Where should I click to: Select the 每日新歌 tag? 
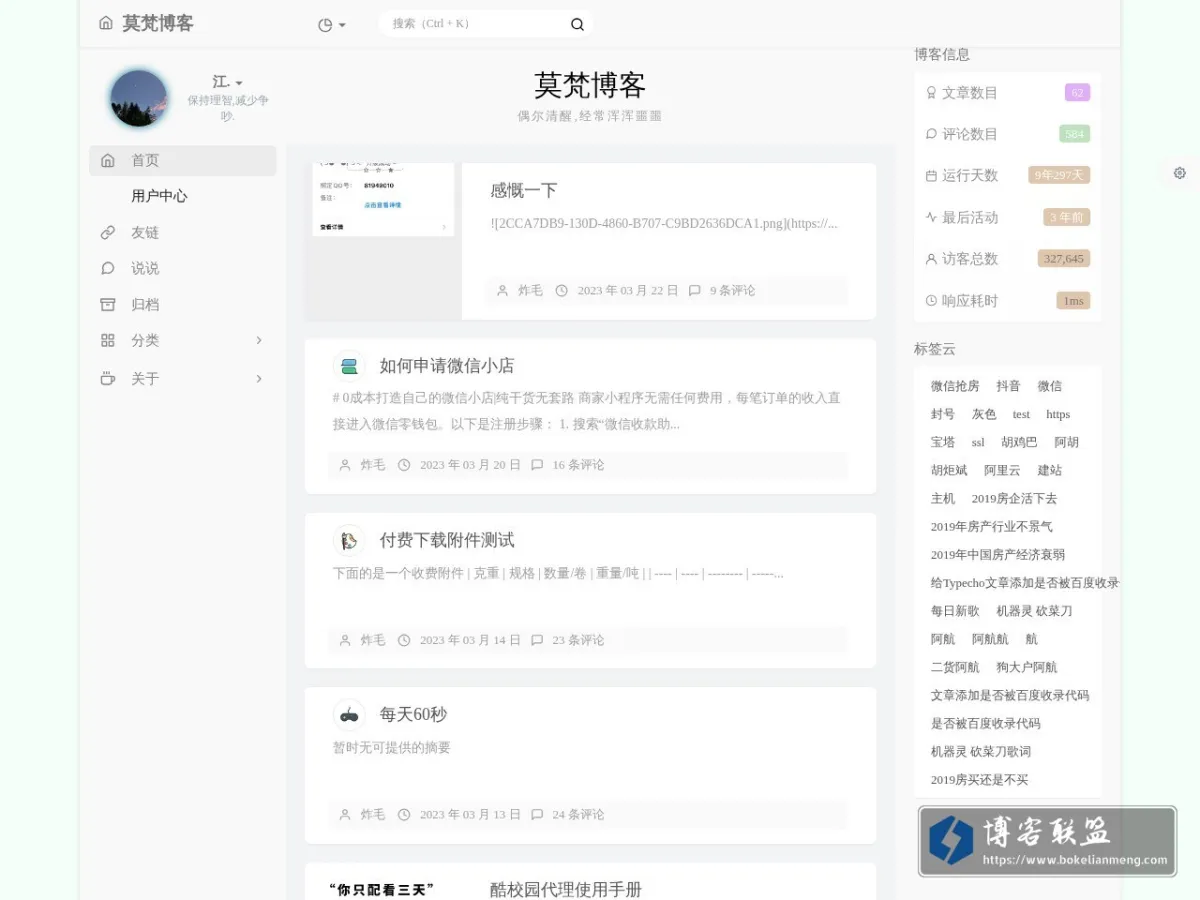pos(955,611)
